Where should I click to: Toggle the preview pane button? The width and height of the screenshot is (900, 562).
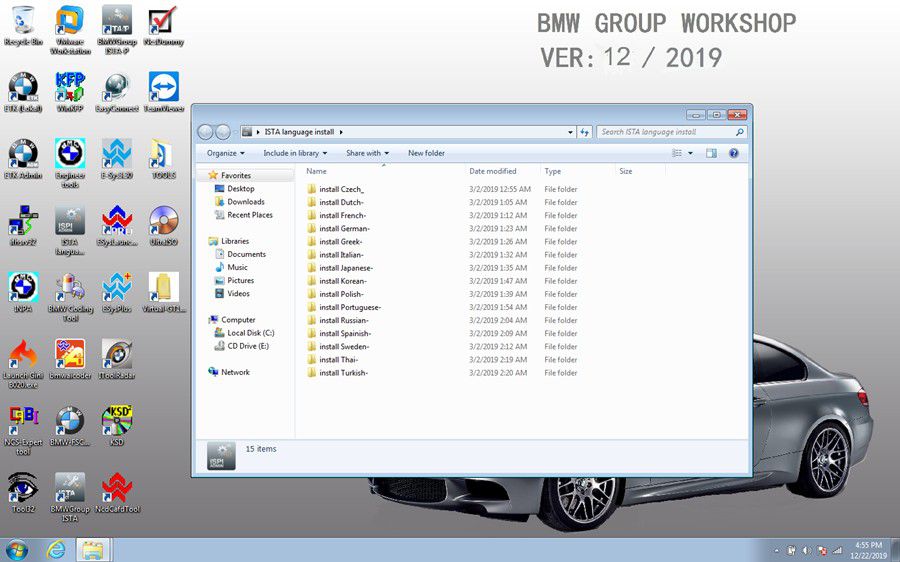[711, 153]
